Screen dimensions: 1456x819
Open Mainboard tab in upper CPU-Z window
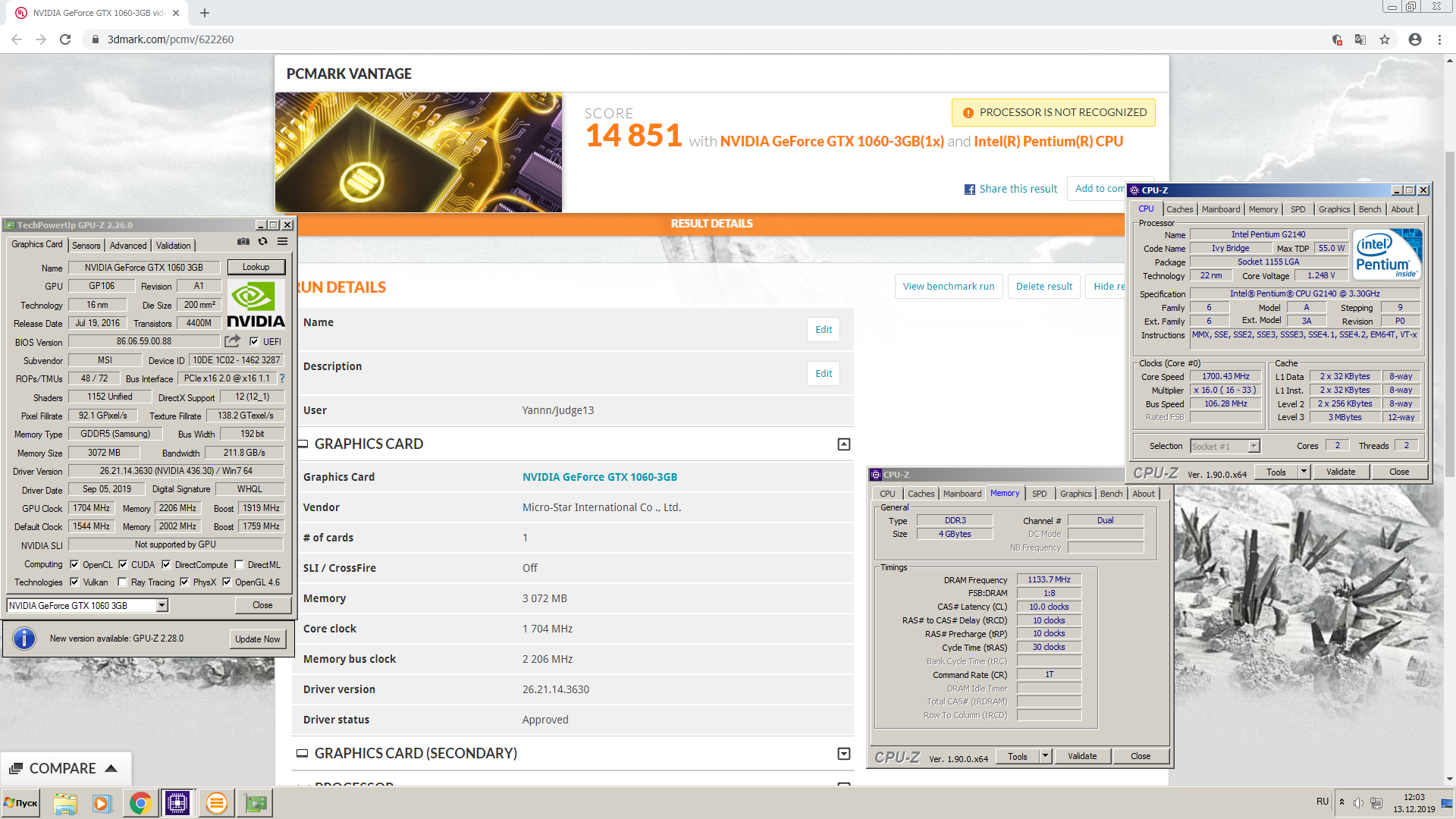coord(1221,209)
